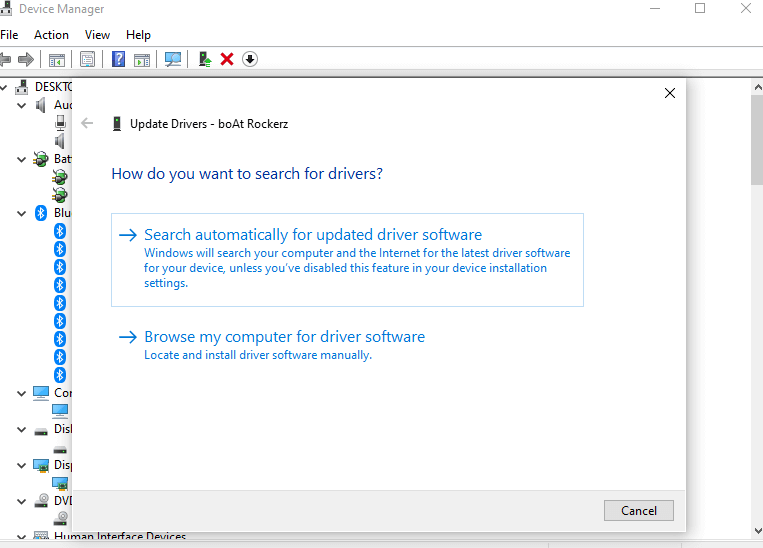Collapse the Audio inputs category chevron

(21, 106)
